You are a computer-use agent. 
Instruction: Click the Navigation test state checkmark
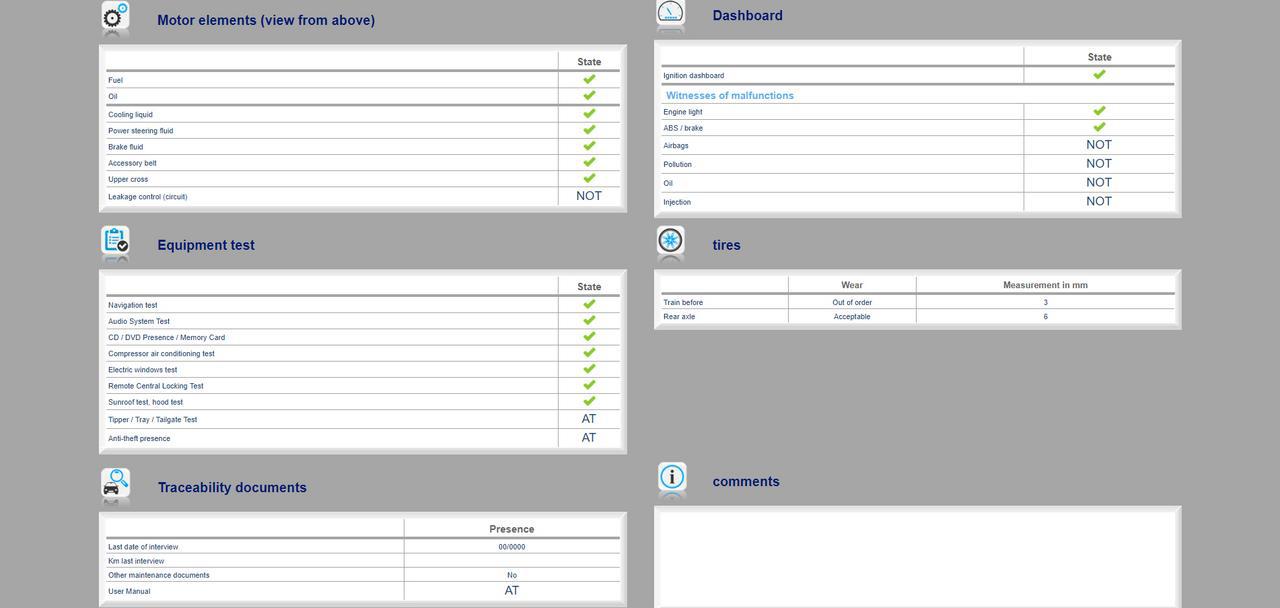coord(589,305)
